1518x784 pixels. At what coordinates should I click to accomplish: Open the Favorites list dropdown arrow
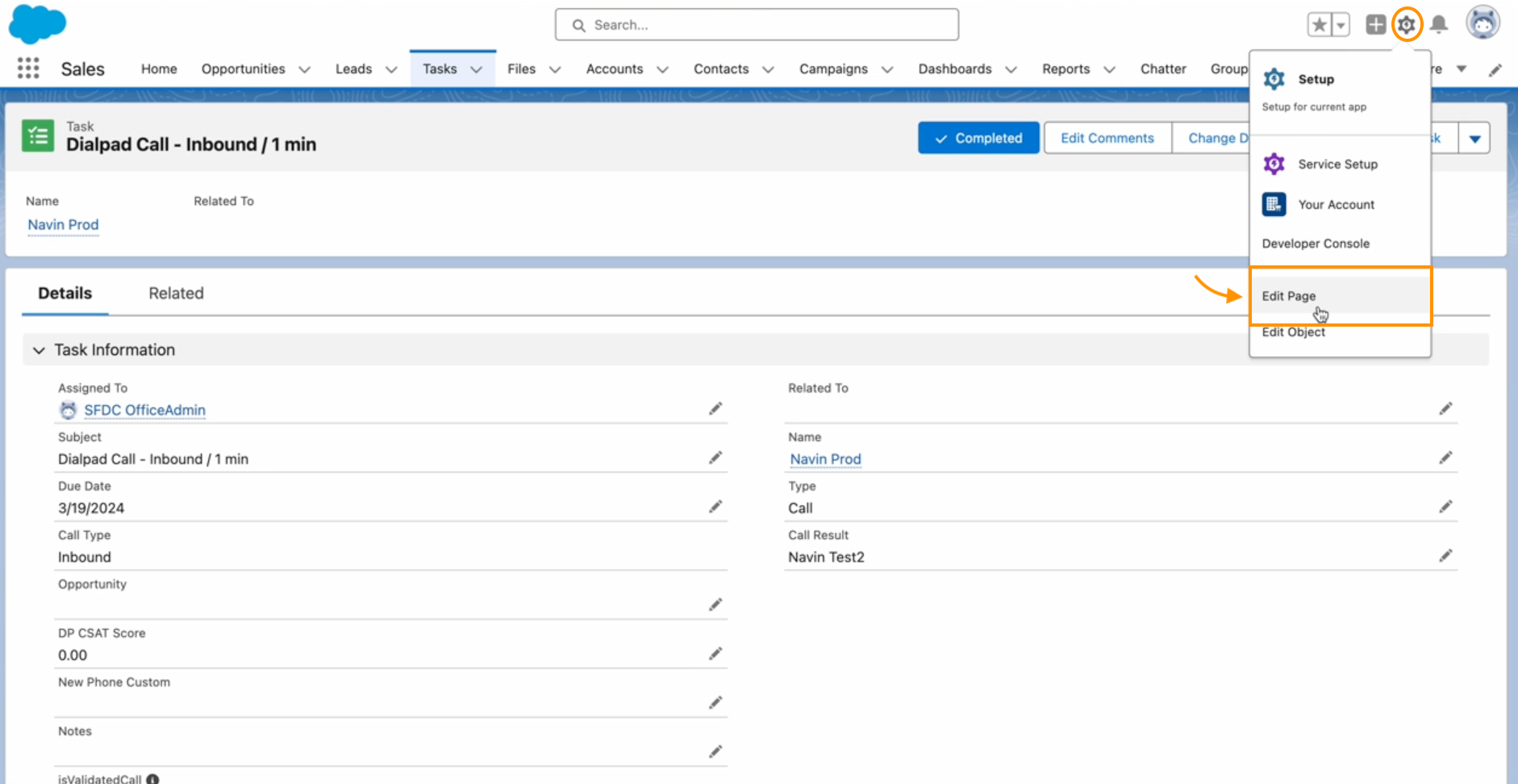click(x=1341, y=25)
